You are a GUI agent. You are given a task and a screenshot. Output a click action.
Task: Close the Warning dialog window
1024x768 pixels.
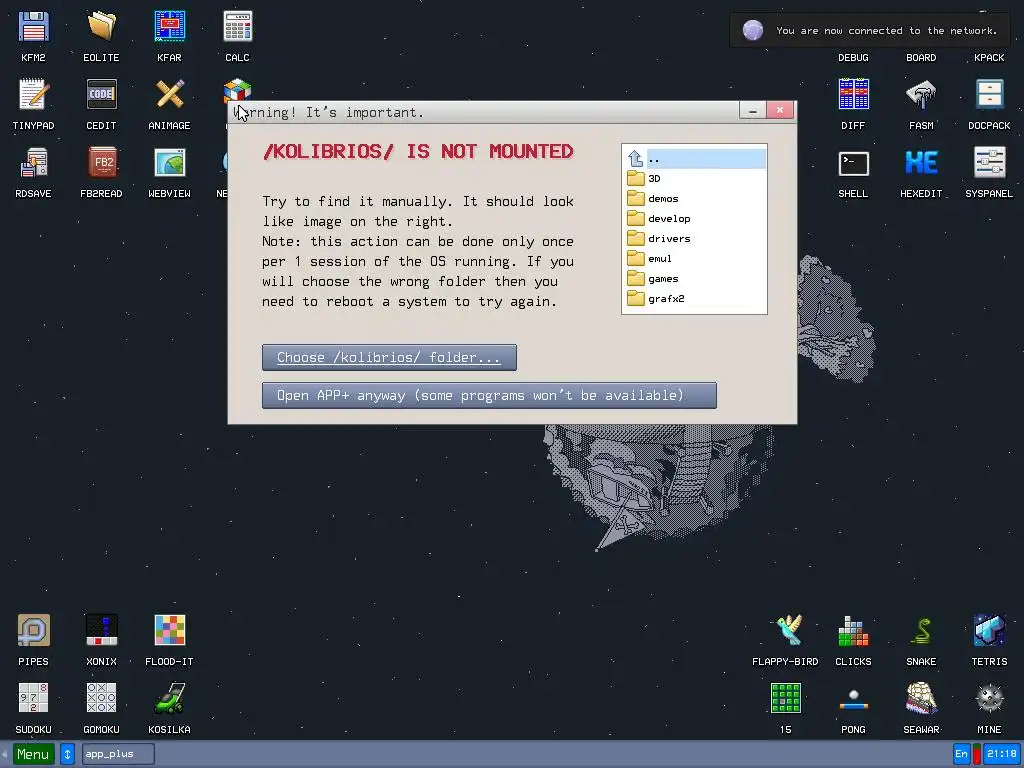click(x=780, y=110)
